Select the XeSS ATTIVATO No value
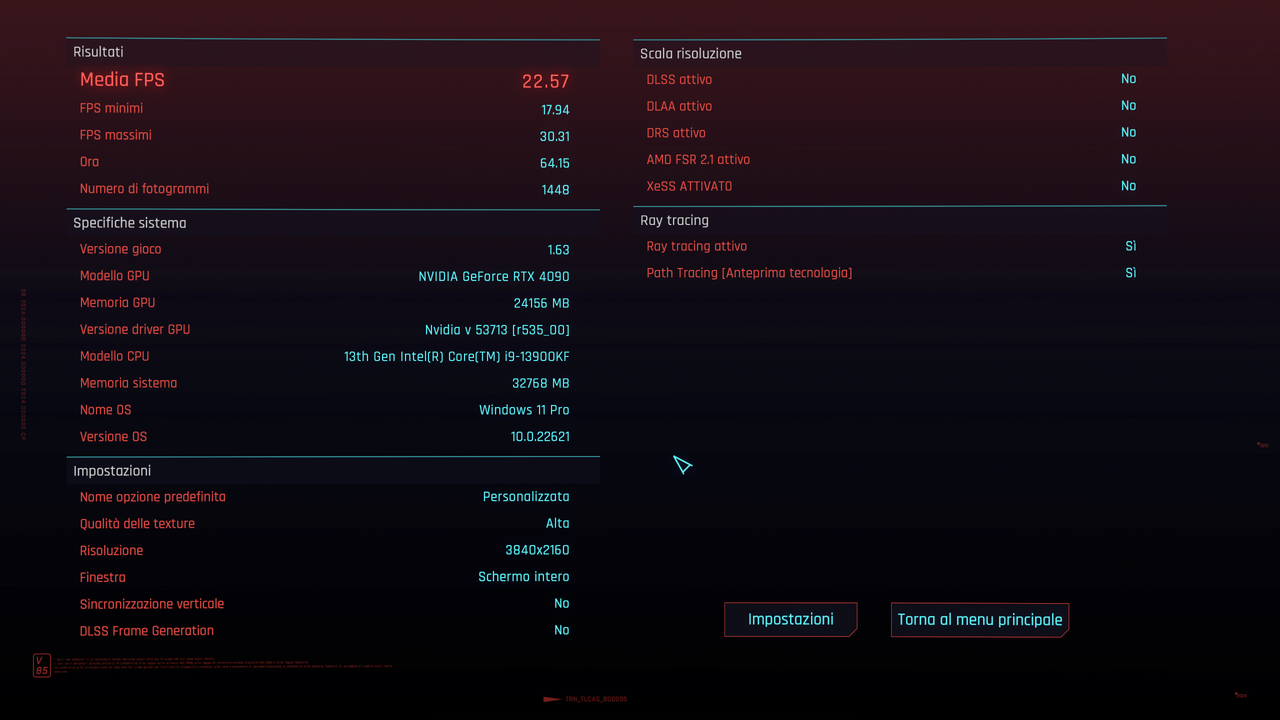1280x720 pixels. tap(1129, 186)
